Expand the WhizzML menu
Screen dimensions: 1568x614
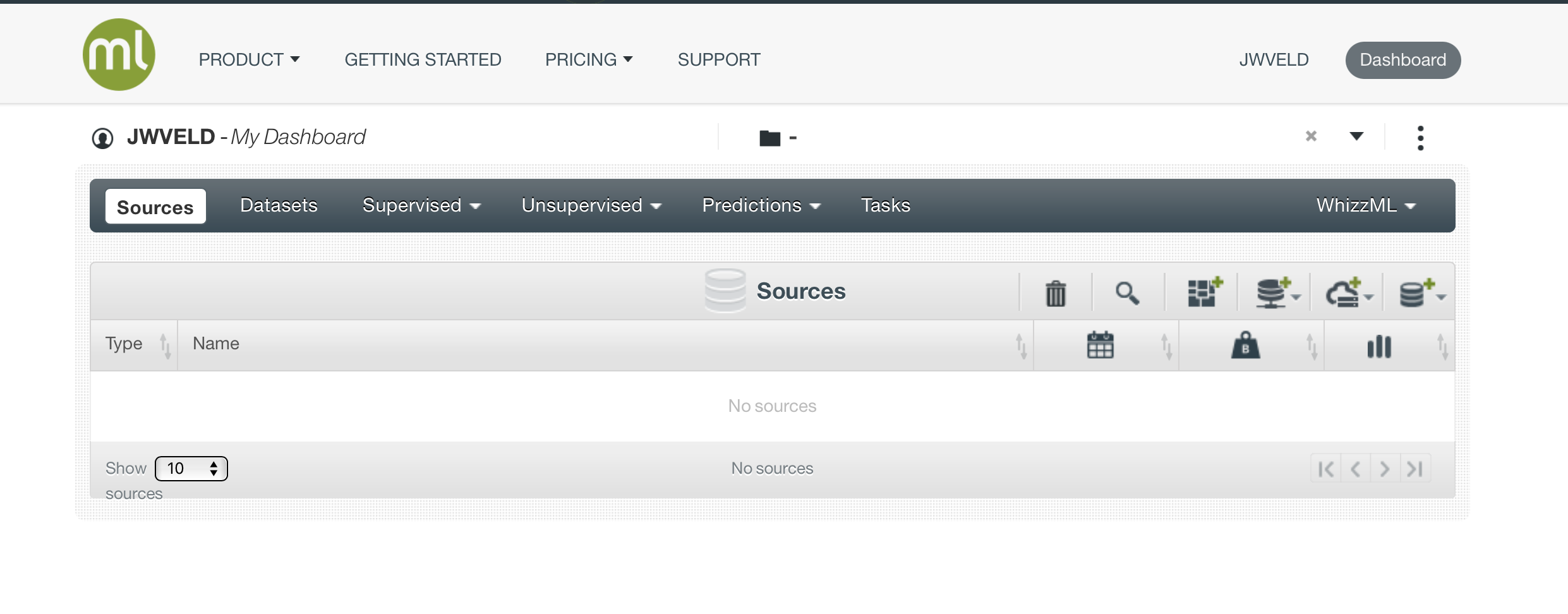1366,205
